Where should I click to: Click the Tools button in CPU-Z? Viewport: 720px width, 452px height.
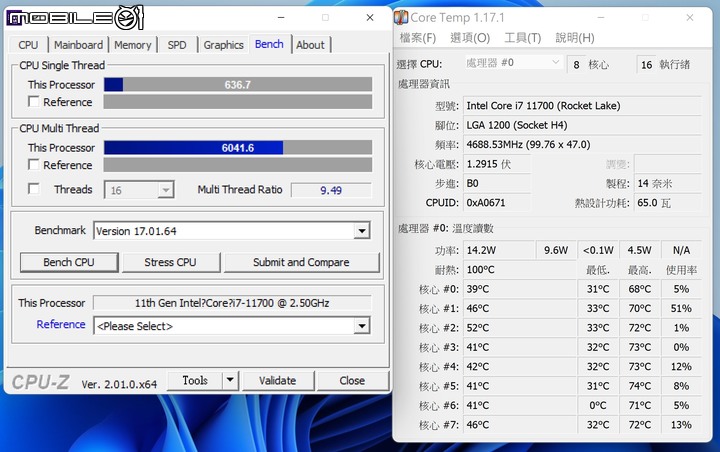(195, 380)
